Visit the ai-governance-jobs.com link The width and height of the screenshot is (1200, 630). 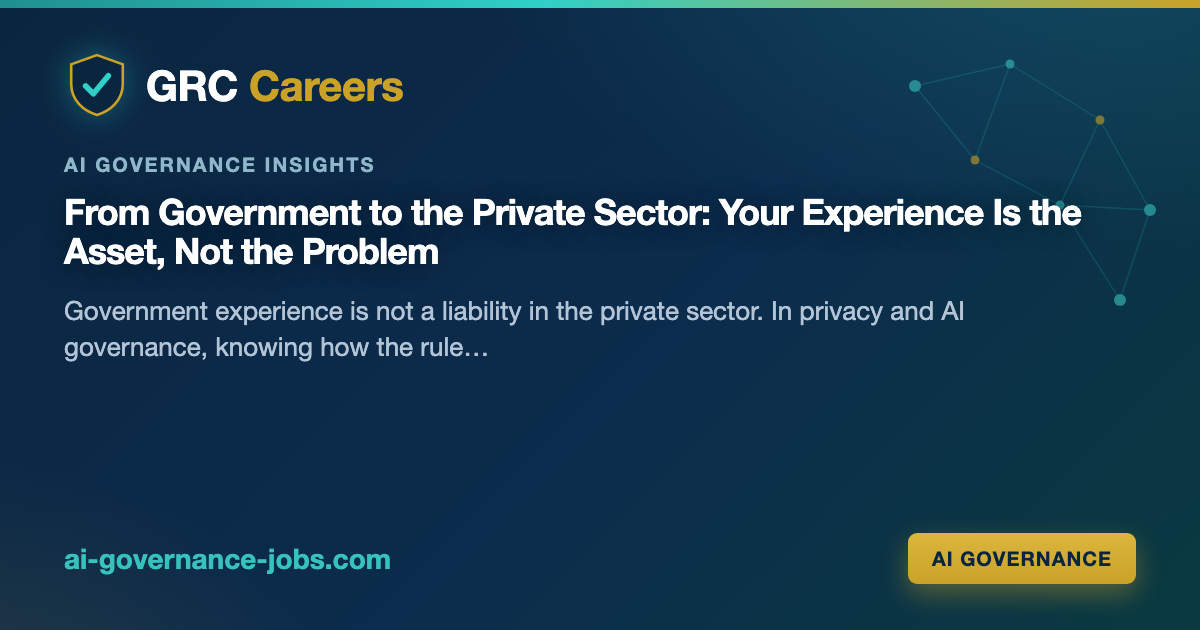point(227,559)
